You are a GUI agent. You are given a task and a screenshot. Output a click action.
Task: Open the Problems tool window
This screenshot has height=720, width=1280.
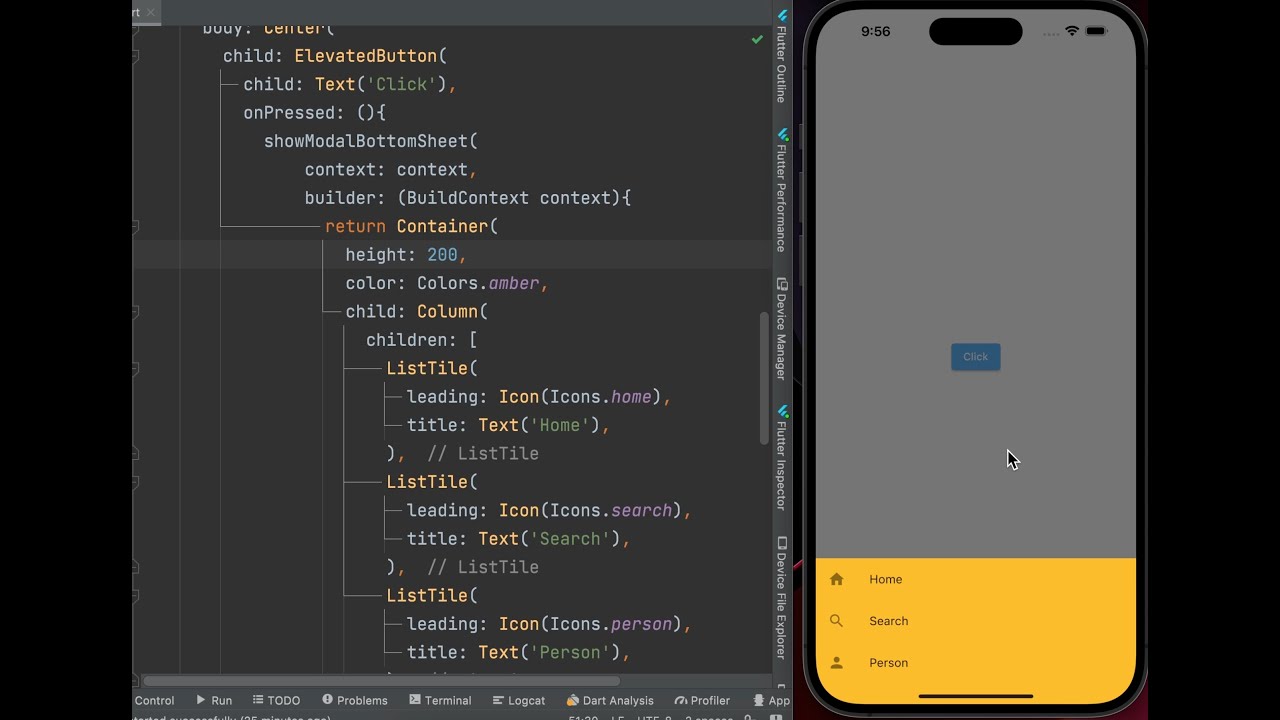point(354,700)
